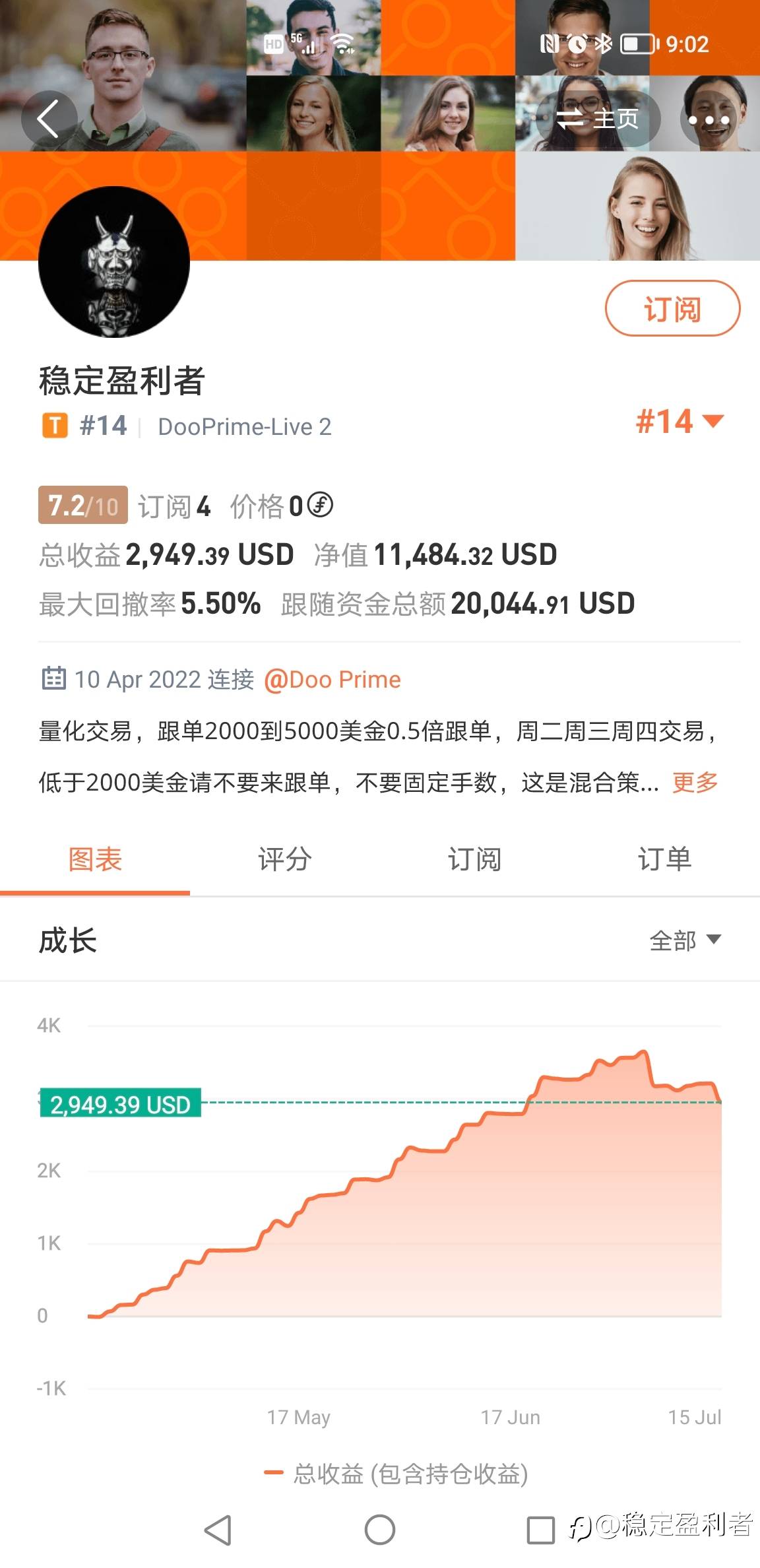Expand the orange #14 account dropdown
The height and width of the screenshot is (1568, 760).
680,421
